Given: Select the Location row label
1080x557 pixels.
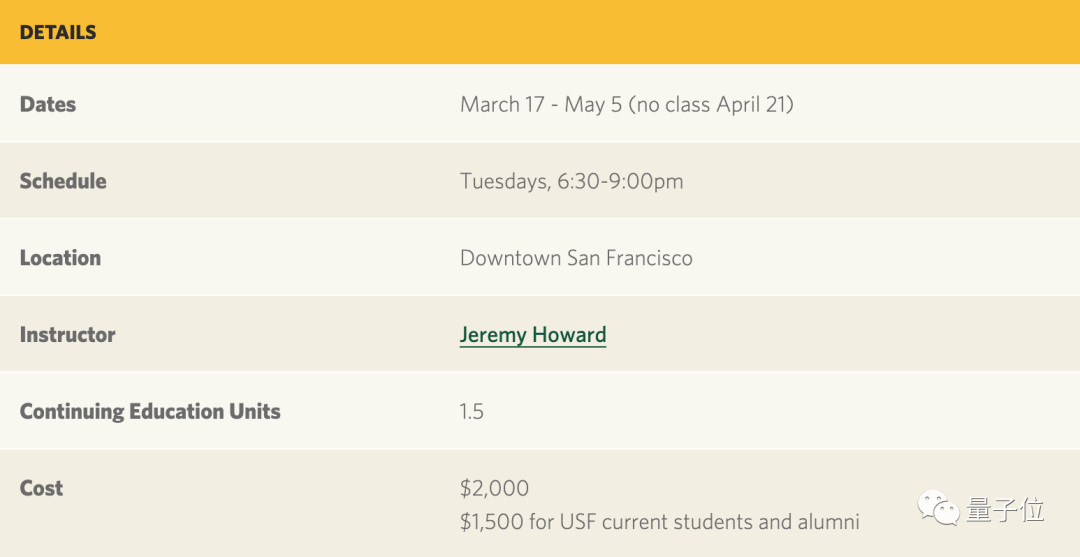Looking at the screenshot, I should click(60, 258).
